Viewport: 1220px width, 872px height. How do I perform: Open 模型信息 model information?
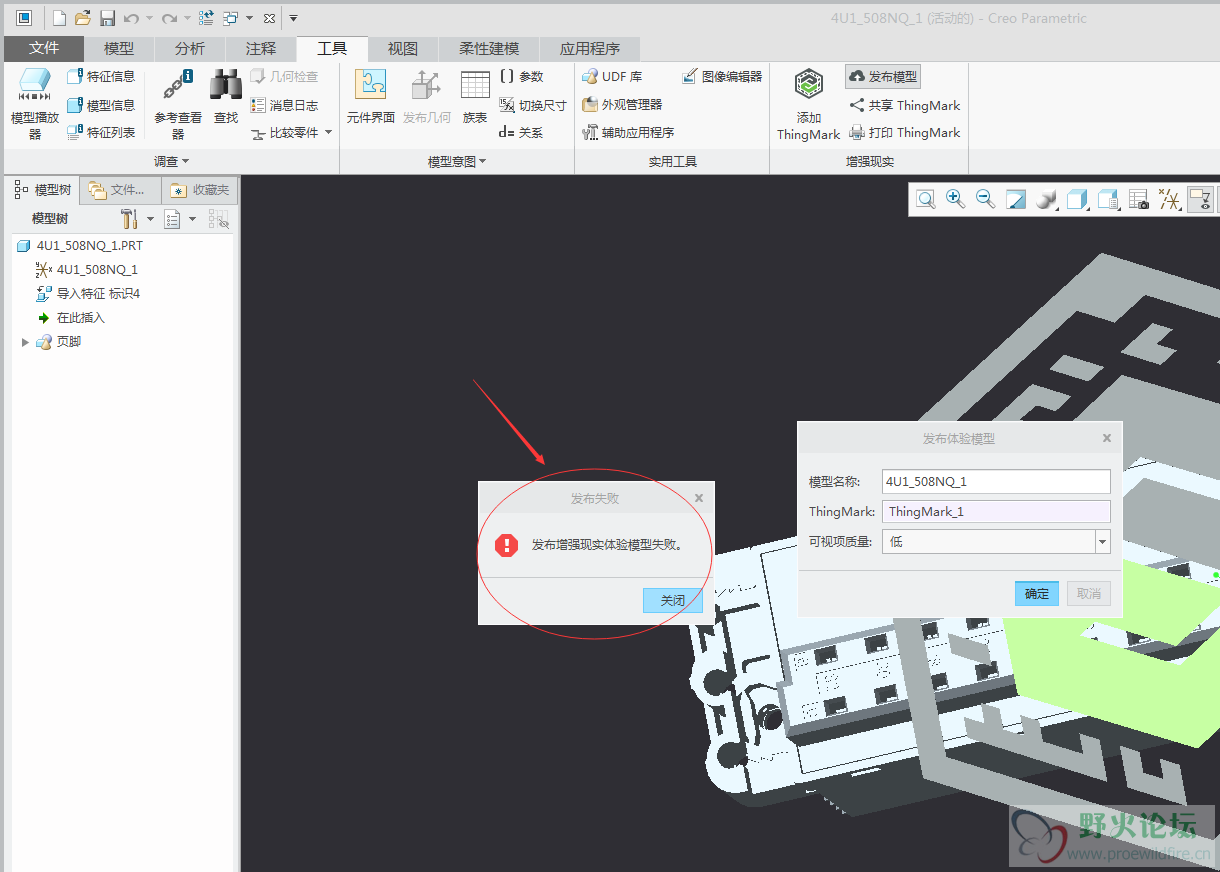tap(101, 105)
